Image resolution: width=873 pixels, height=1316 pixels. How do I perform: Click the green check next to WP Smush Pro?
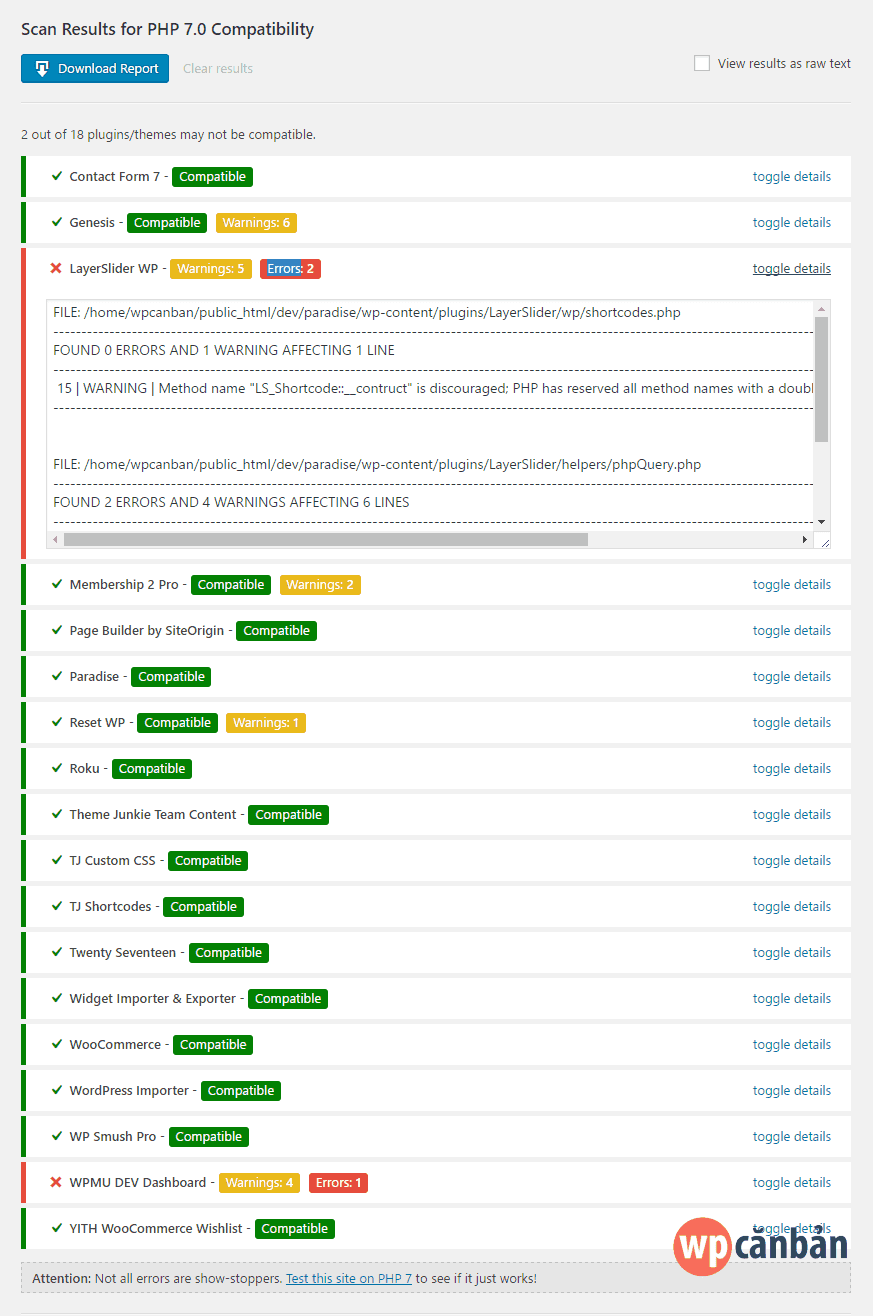pyautogui.click(x=57, y=1136)
